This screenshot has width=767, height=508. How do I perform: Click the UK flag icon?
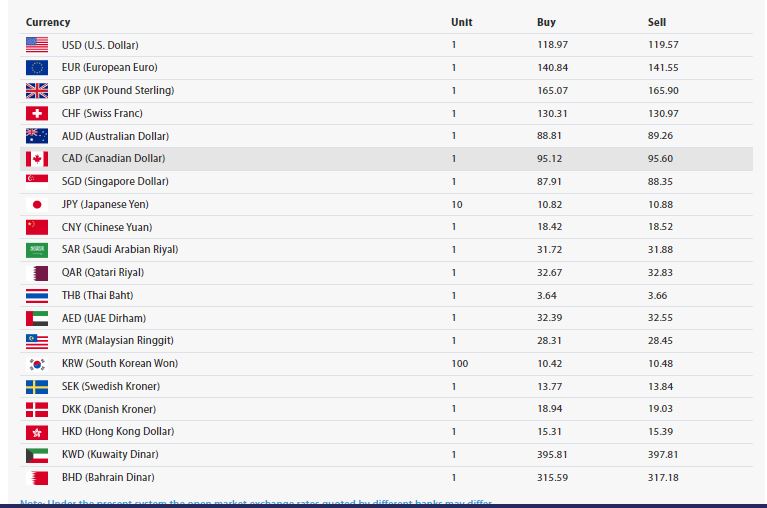click(x=37, y=91)
